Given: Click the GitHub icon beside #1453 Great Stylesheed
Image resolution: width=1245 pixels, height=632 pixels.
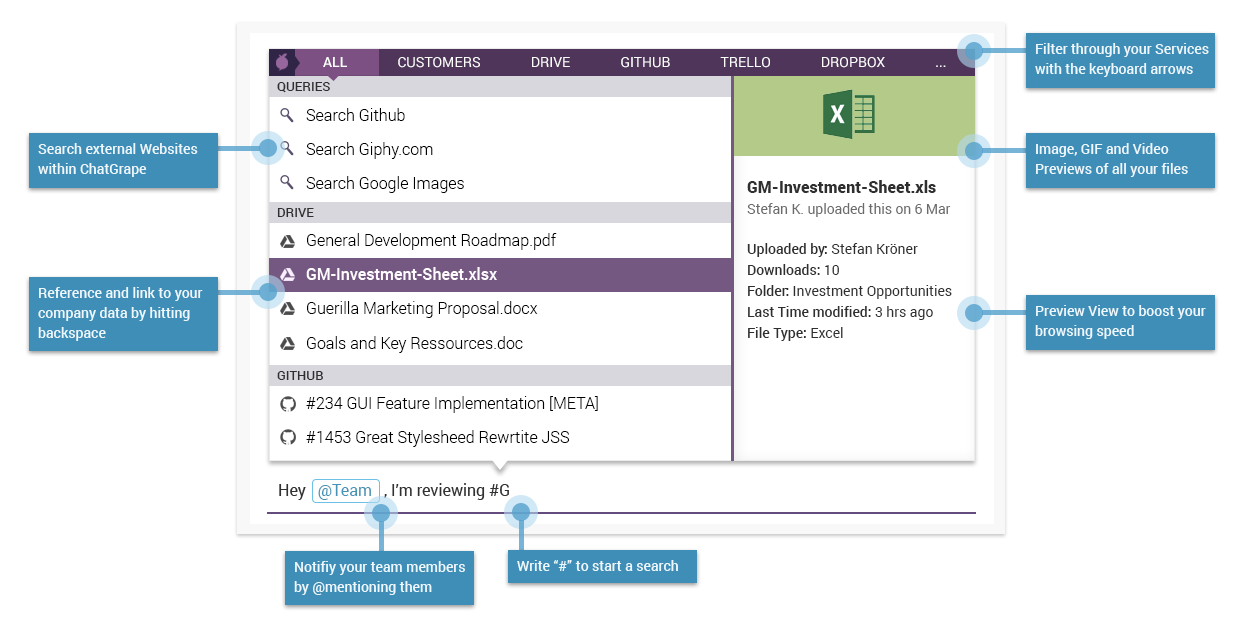Looking at the screenshot, I should coord(287,438).
